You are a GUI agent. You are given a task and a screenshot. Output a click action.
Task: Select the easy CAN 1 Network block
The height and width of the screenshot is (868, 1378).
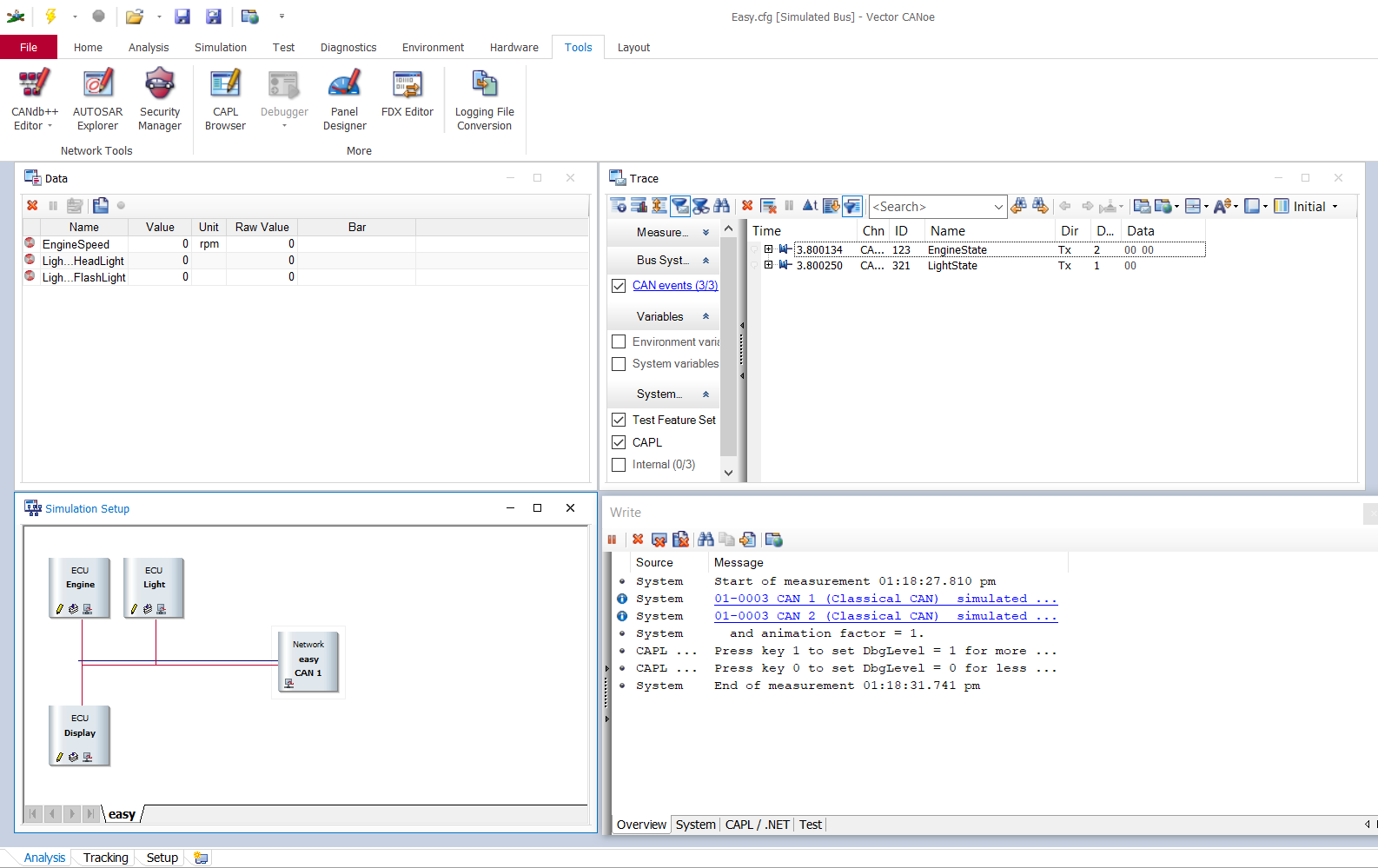[308, 661]
